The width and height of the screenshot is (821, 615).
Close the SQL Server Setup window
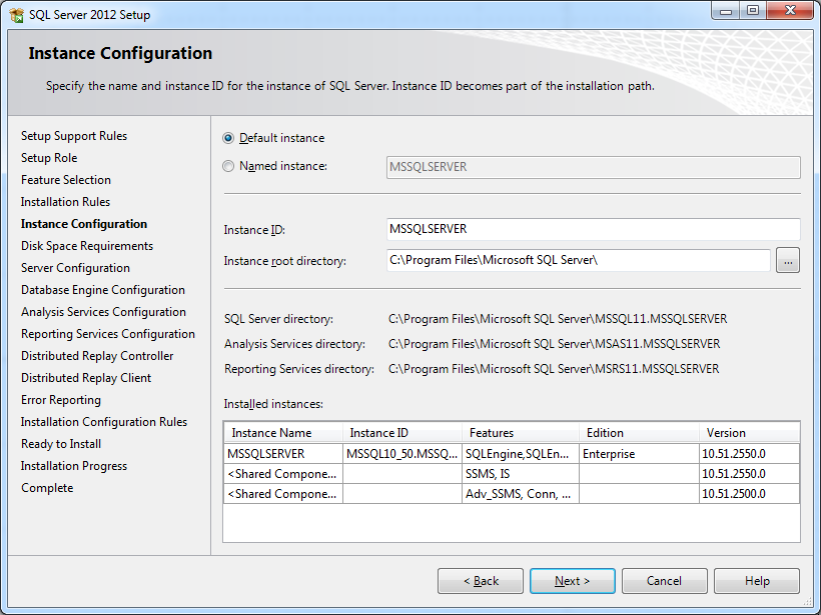[790, 11]
